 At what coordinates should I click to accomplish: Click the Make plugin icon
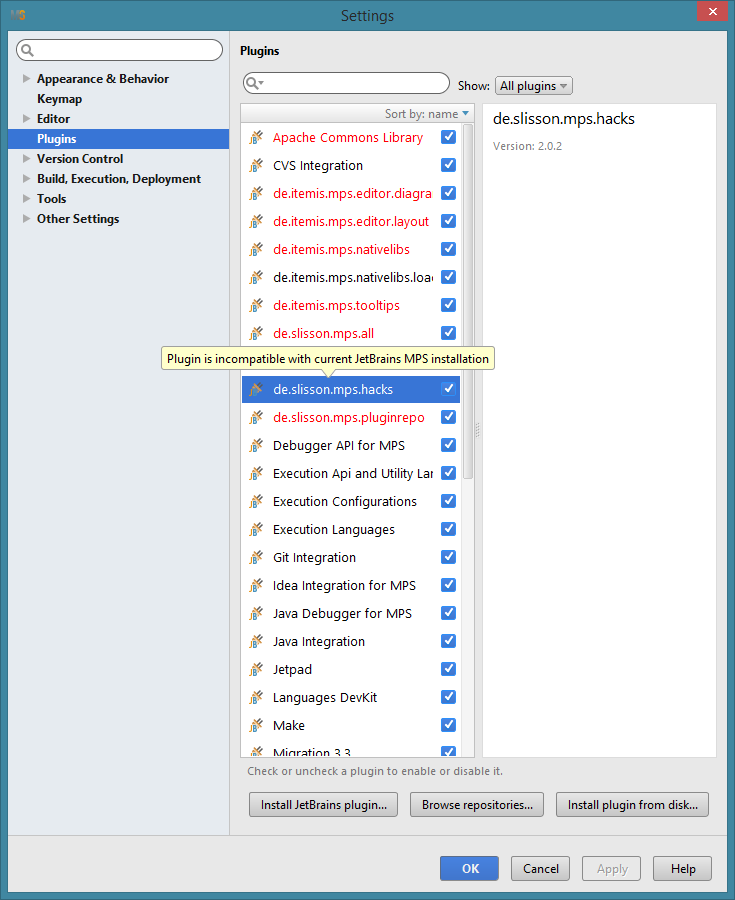[x=256, y=726]
